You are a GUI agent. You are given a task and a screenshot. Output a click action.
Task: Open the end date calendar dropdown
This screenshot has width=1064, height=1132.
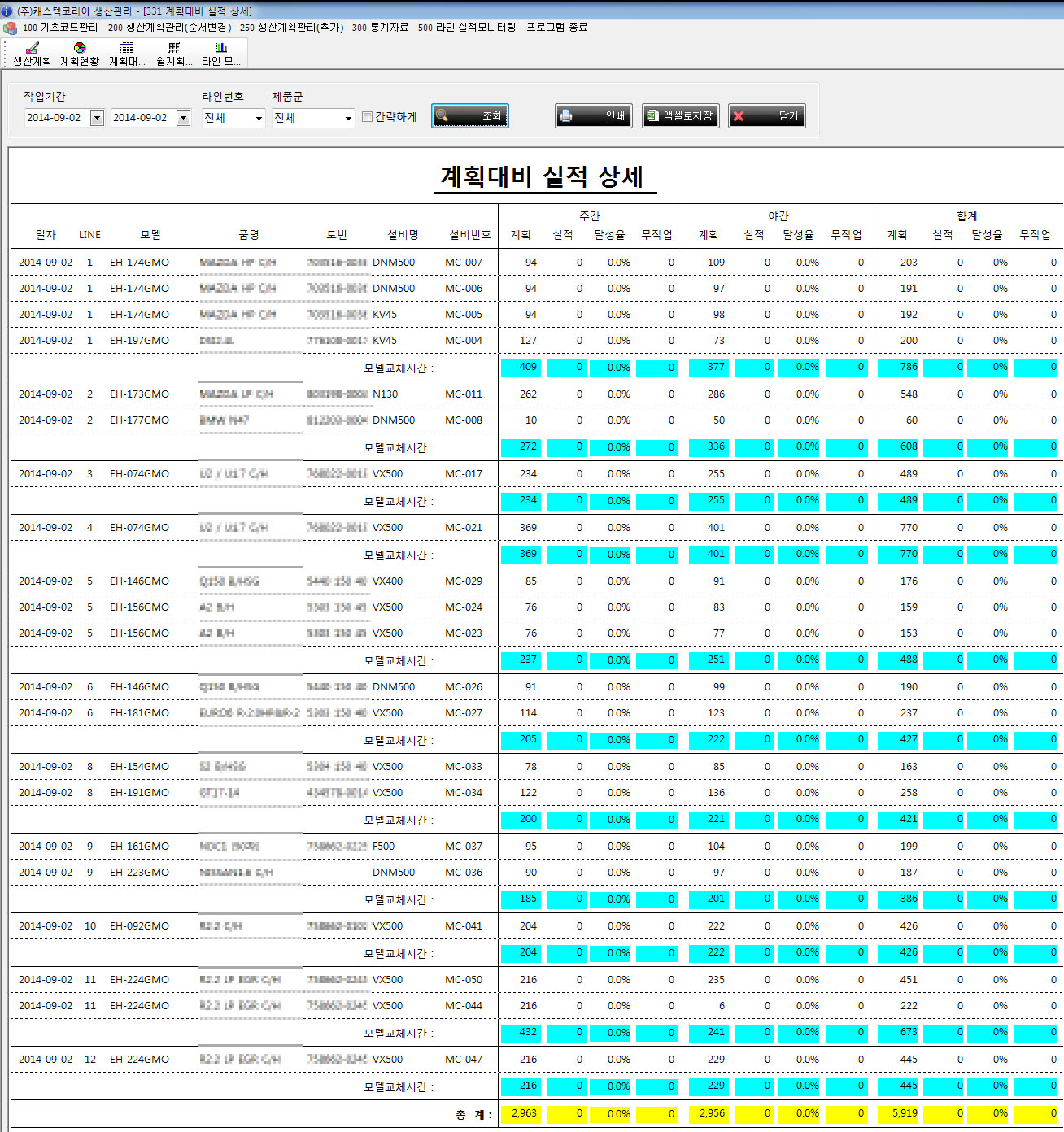pos(183,118)
